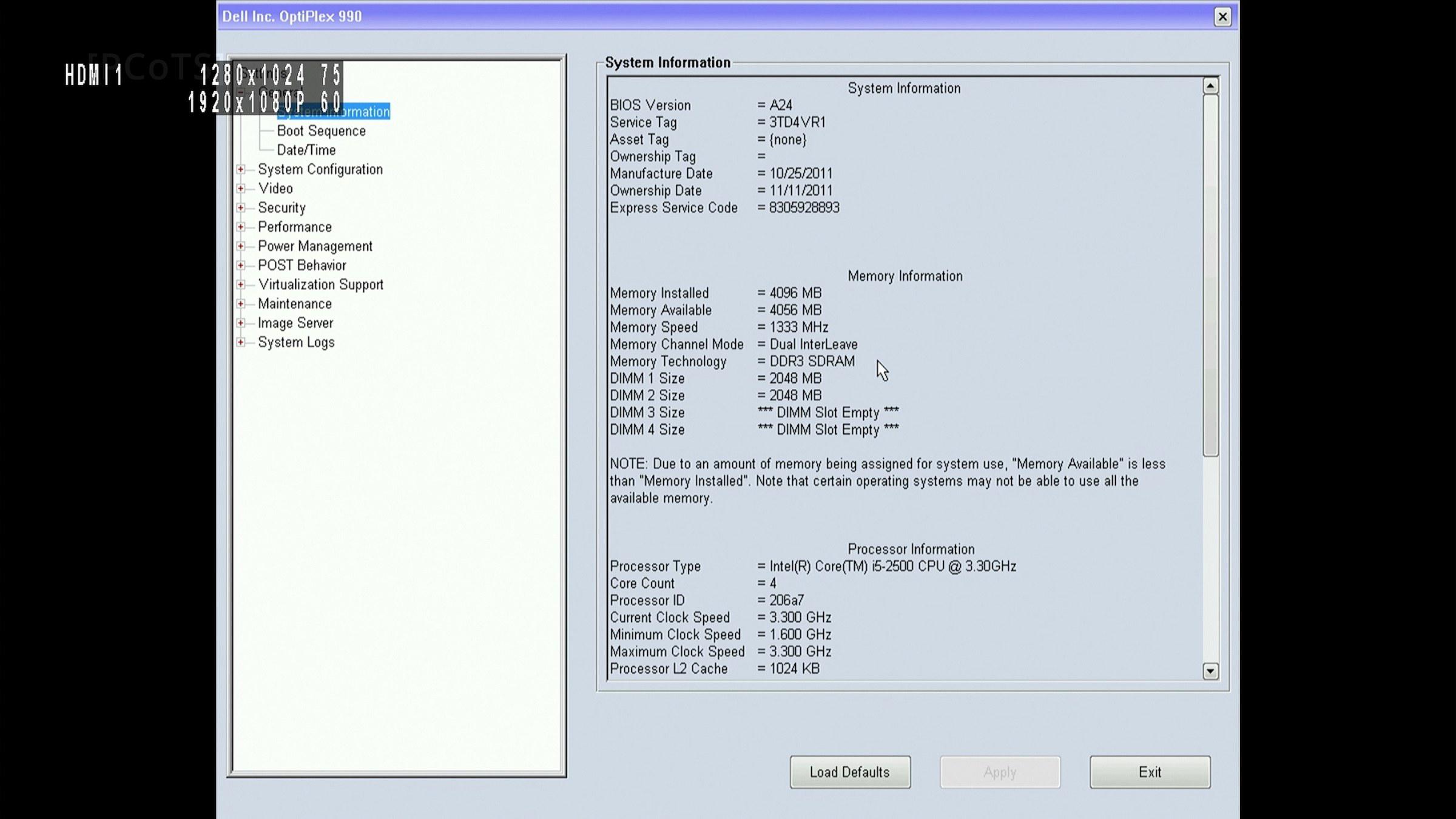Open the Power Management category

tap(315, 246)
